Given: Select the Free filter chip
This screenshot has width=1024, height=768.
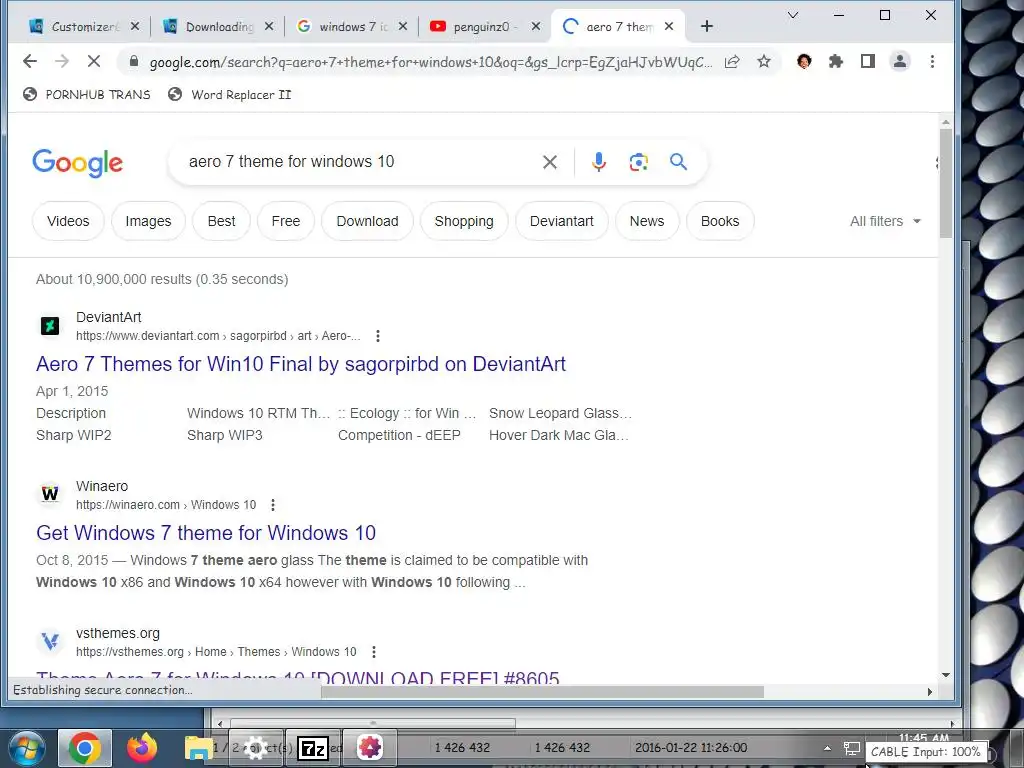Looking at the screenshot, I should (x=286, y=221).
